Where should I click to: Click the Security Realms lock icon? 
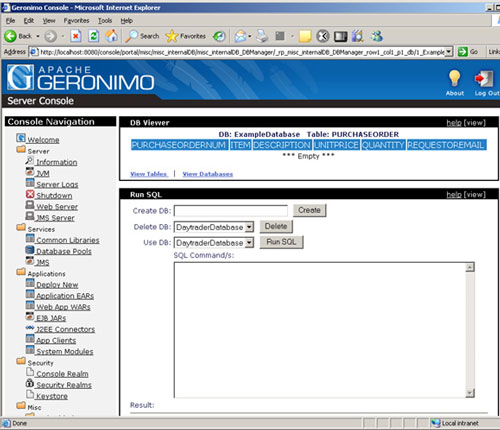pos(30,383)
